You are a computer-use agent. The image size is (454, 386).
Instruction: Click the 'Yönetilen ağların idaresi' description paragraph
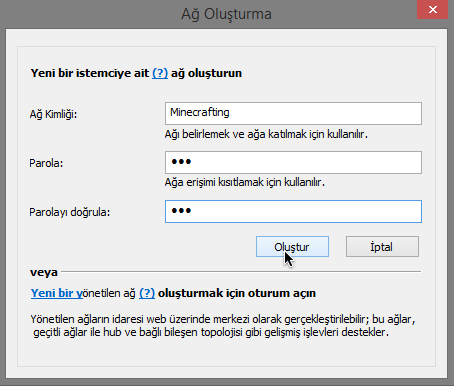(x=223, y=326)
